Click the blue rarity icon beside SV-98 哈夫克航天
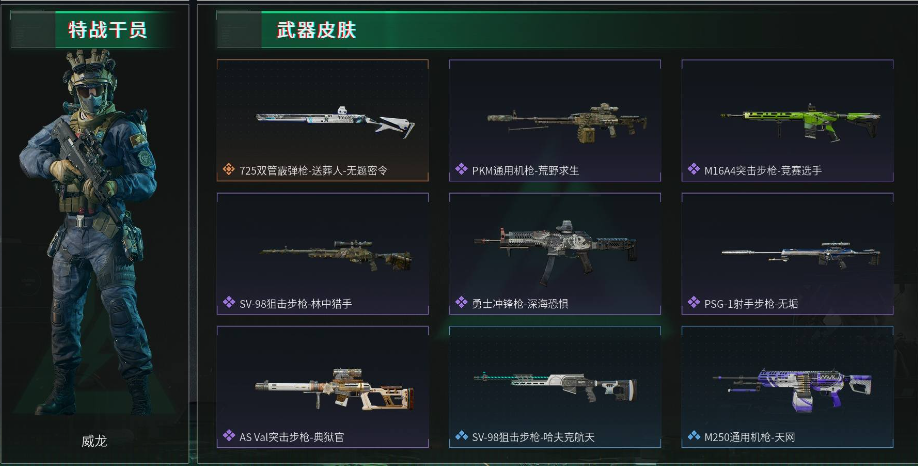The width and height of the screenshot is (918, 466). click(x=461, y=436)
